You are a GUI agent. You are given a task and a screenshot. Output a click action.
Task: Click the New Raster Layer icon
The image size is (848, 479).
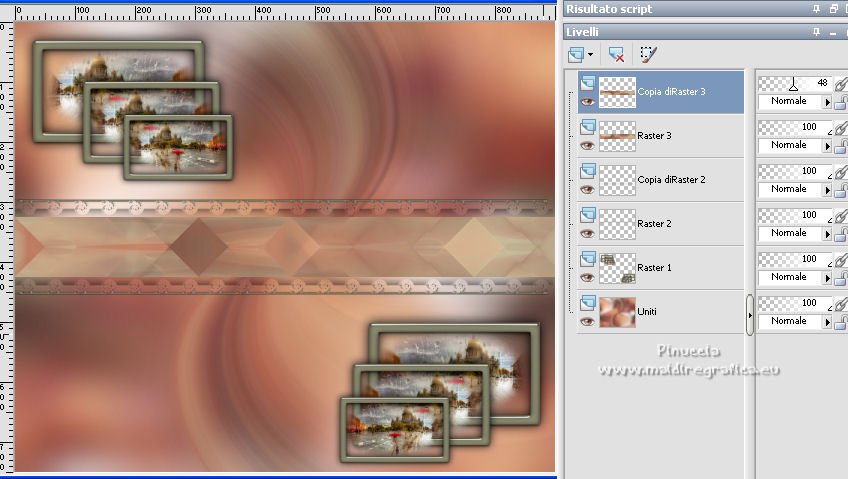tap(576, 54)
